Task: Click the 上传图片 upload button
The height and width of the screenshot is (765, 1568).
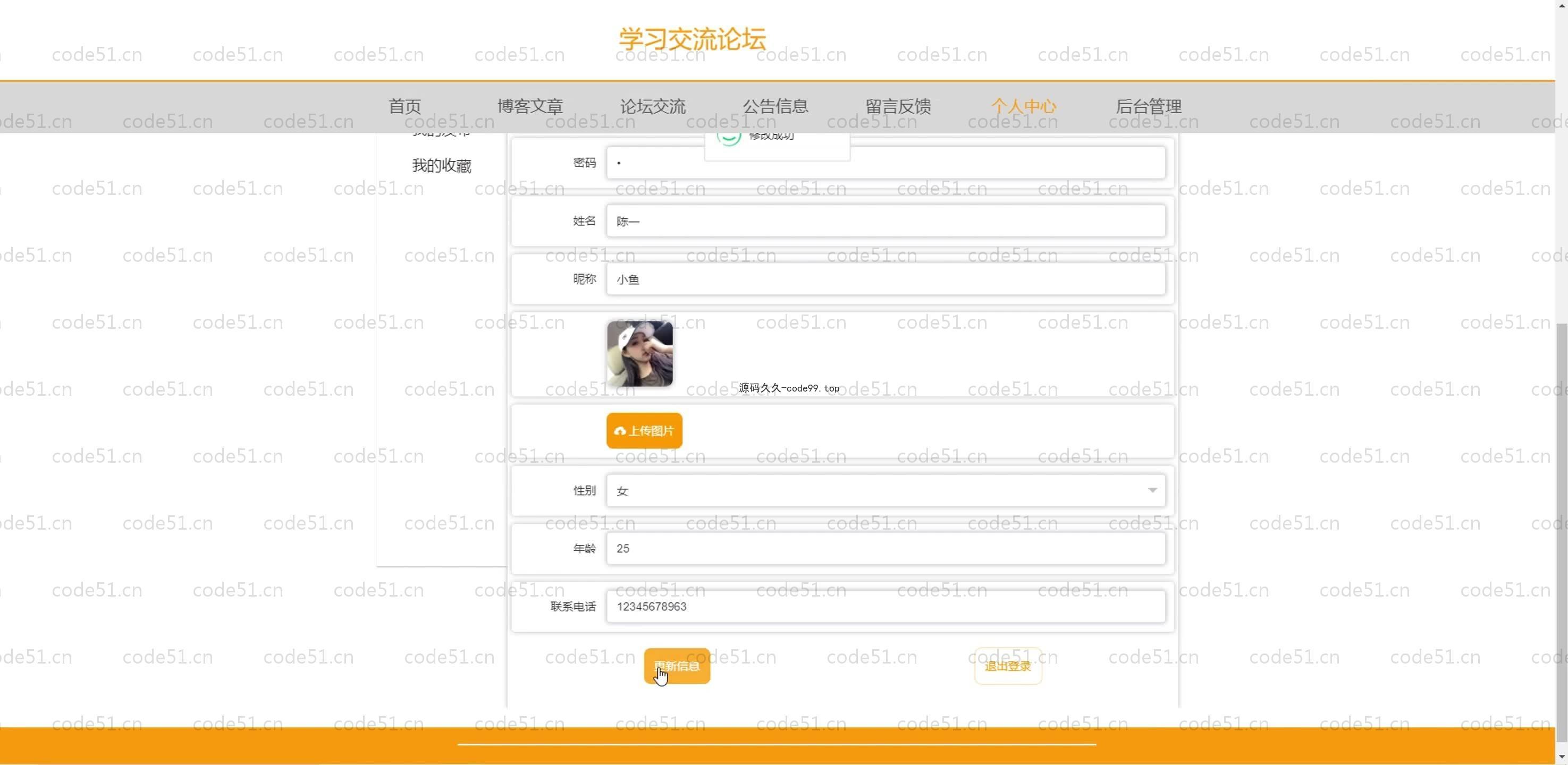Action: pyautogui.click(x=644, y=431)
